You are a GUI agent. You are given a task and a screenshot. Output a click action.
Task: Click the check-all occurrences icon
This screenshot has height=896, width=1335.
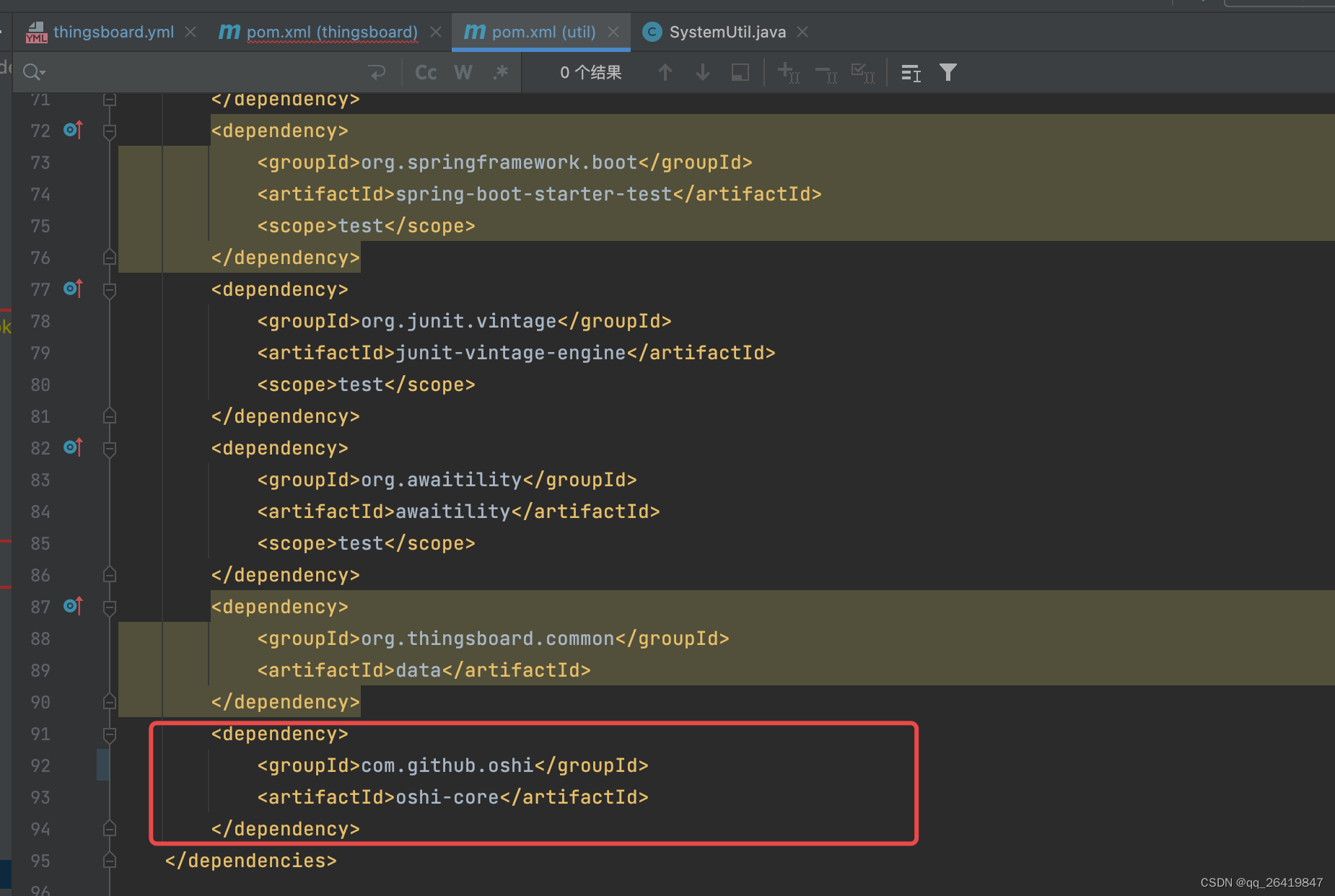pyautogui.click(x=862, y=72)
